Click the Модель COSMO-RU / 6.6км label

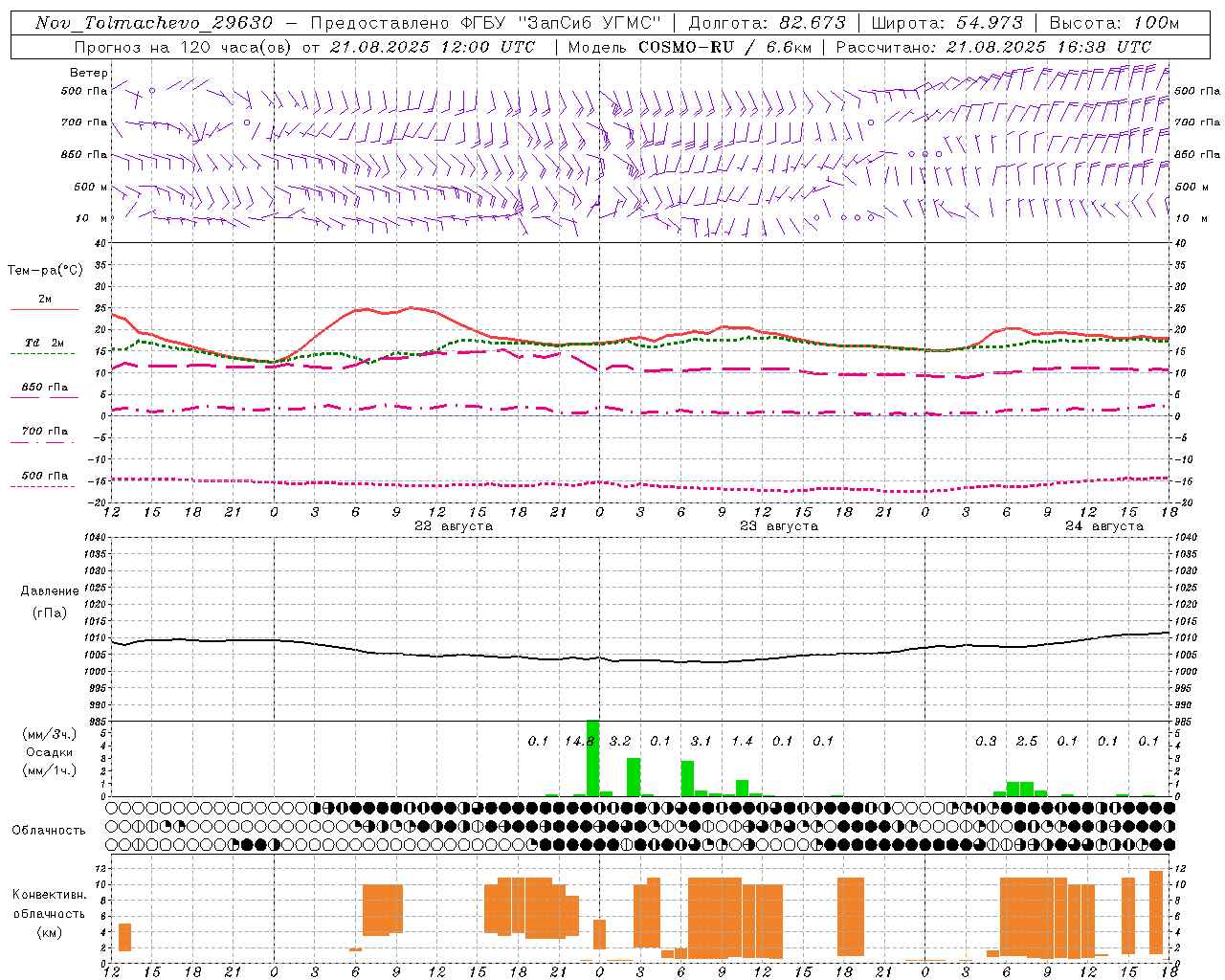point(689,47)
